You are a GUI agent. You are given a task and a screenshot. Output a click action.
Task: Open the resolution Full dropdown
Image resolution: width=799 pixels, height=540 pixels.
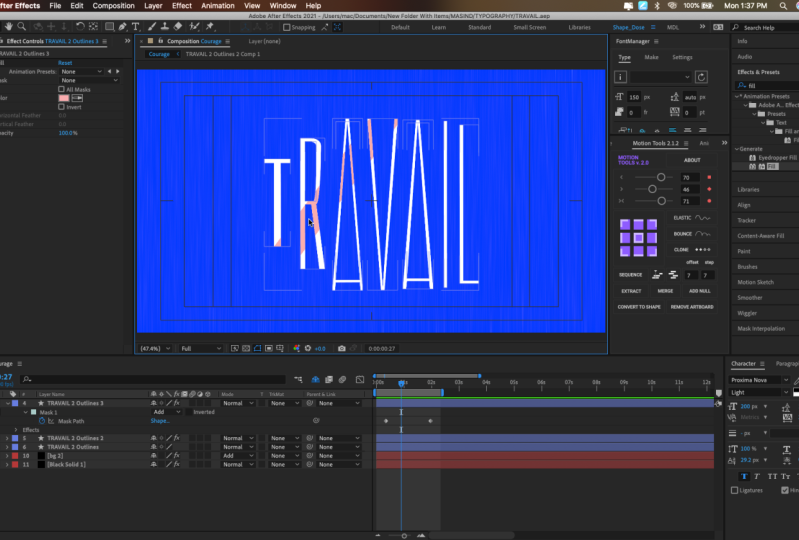tap(201, 348)
